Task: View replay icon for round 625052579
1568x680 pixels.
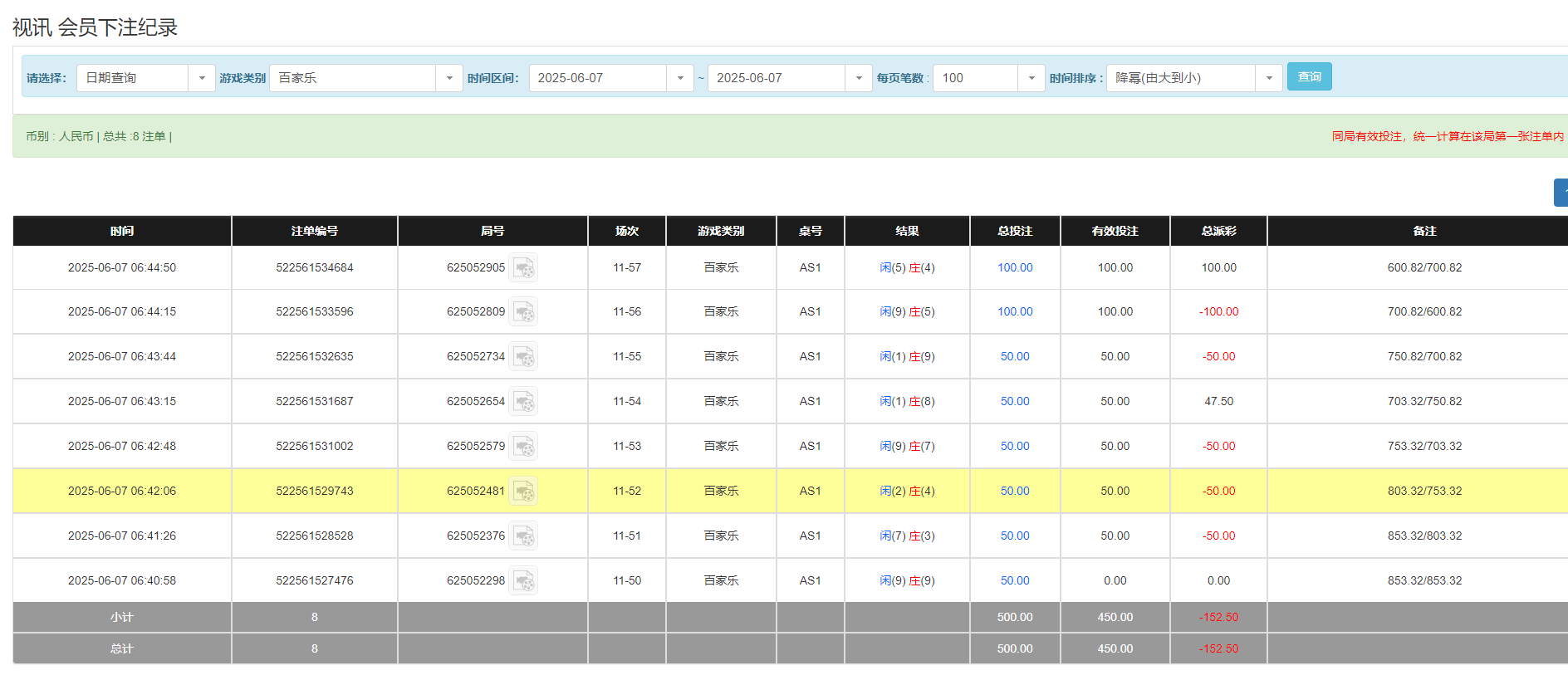Action: coord(523,447)
